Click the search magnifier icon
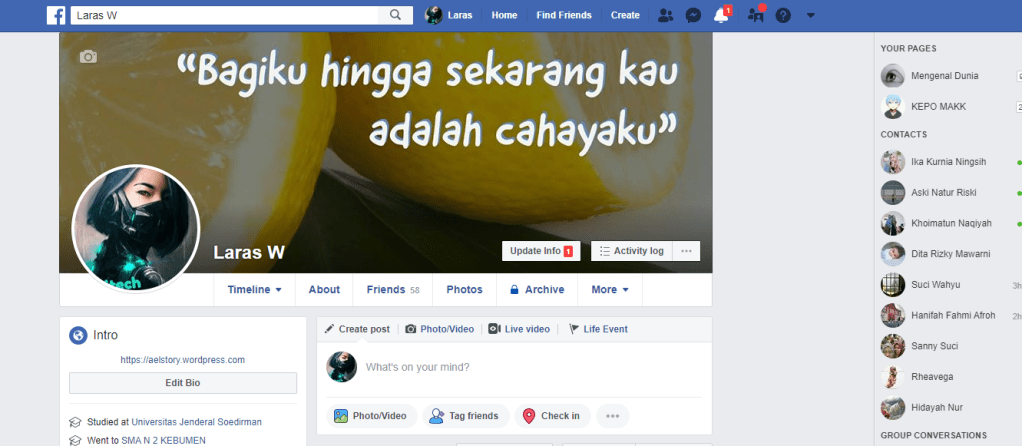 pos(396,15)
